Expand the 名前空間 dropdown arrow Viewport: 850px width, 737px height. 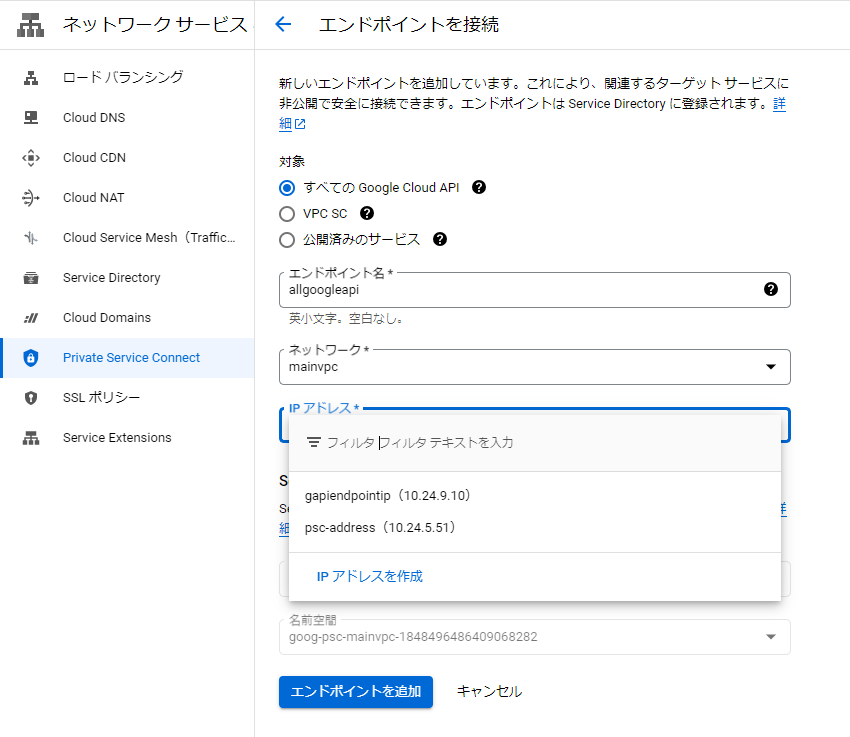pyautogui.click(x=770, y=637)
